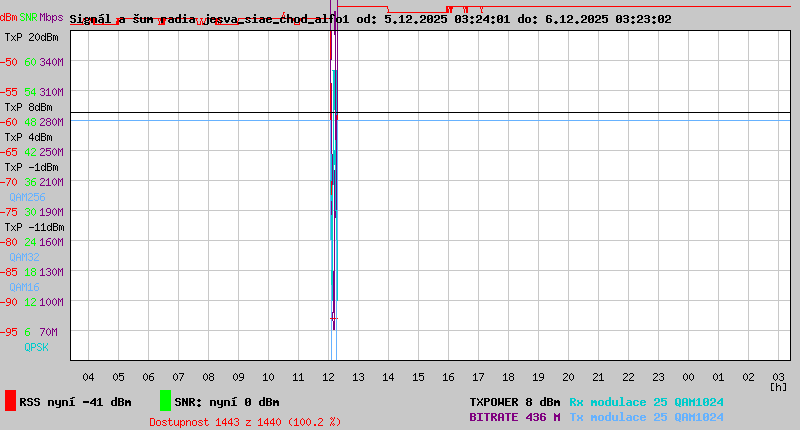Click the 12 hour mark on time axis
The image size is (800, 430).
click(328, 377)
